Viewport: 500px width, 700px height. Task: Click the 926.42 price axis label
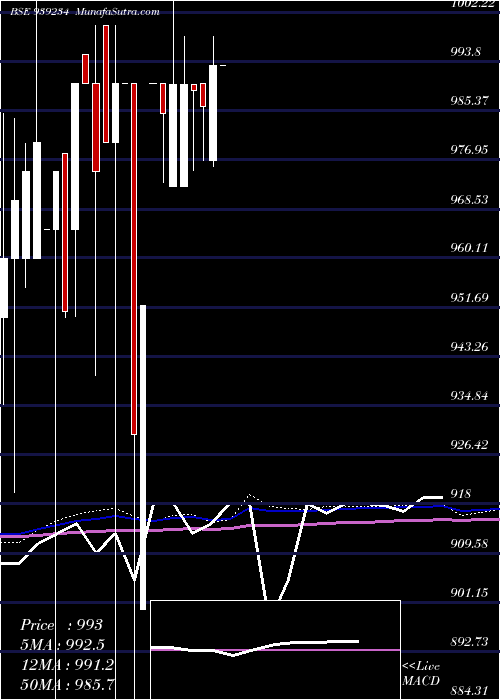469,445
